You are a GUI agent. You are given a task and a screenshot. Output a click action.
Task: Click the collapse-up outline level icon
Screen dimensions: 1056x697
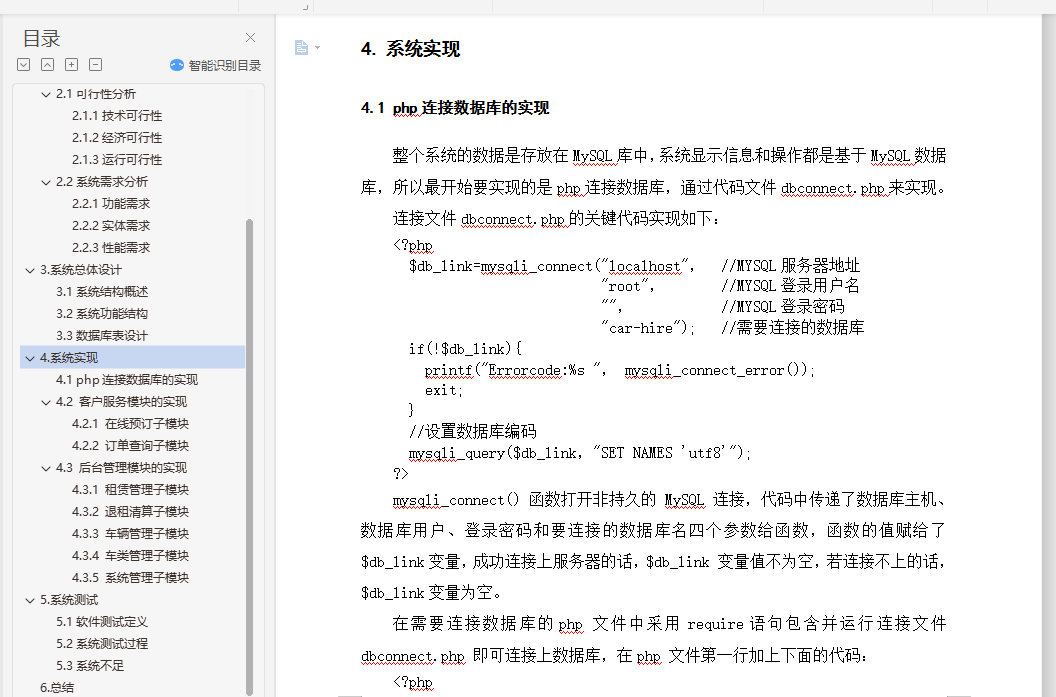47,65
